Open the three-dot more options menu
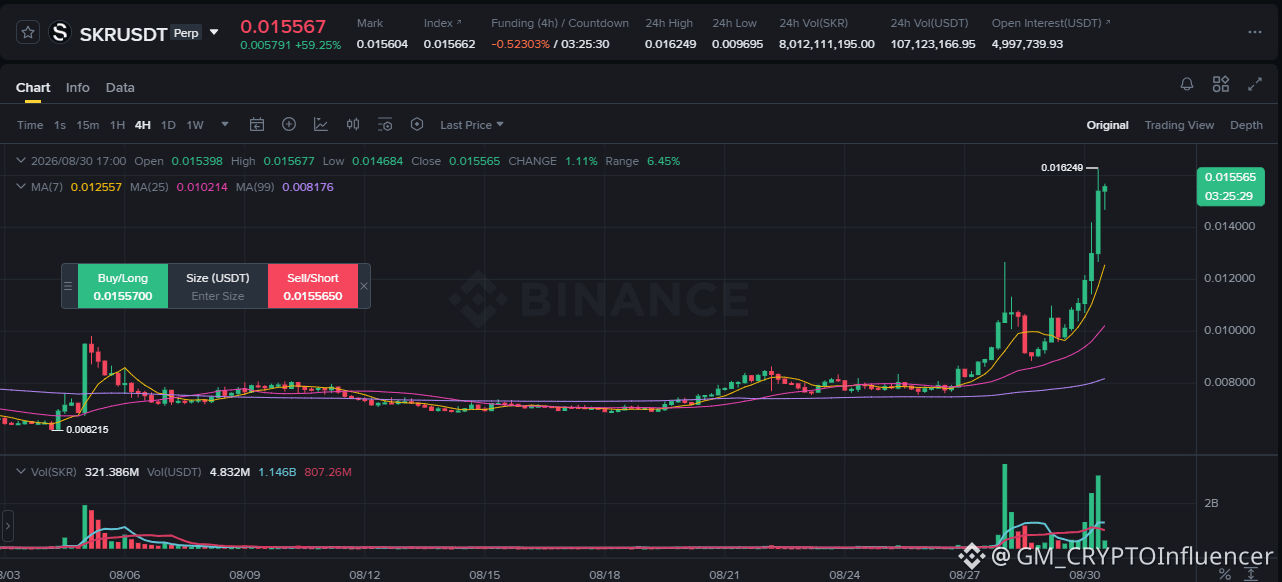 point(1255,32)
